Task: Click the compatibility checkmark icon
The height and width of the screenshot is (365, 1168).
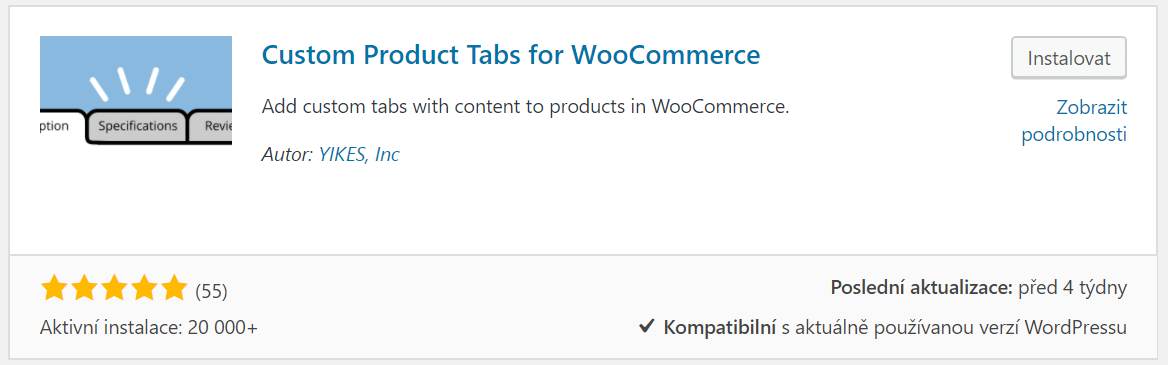Action: (647, 326)
